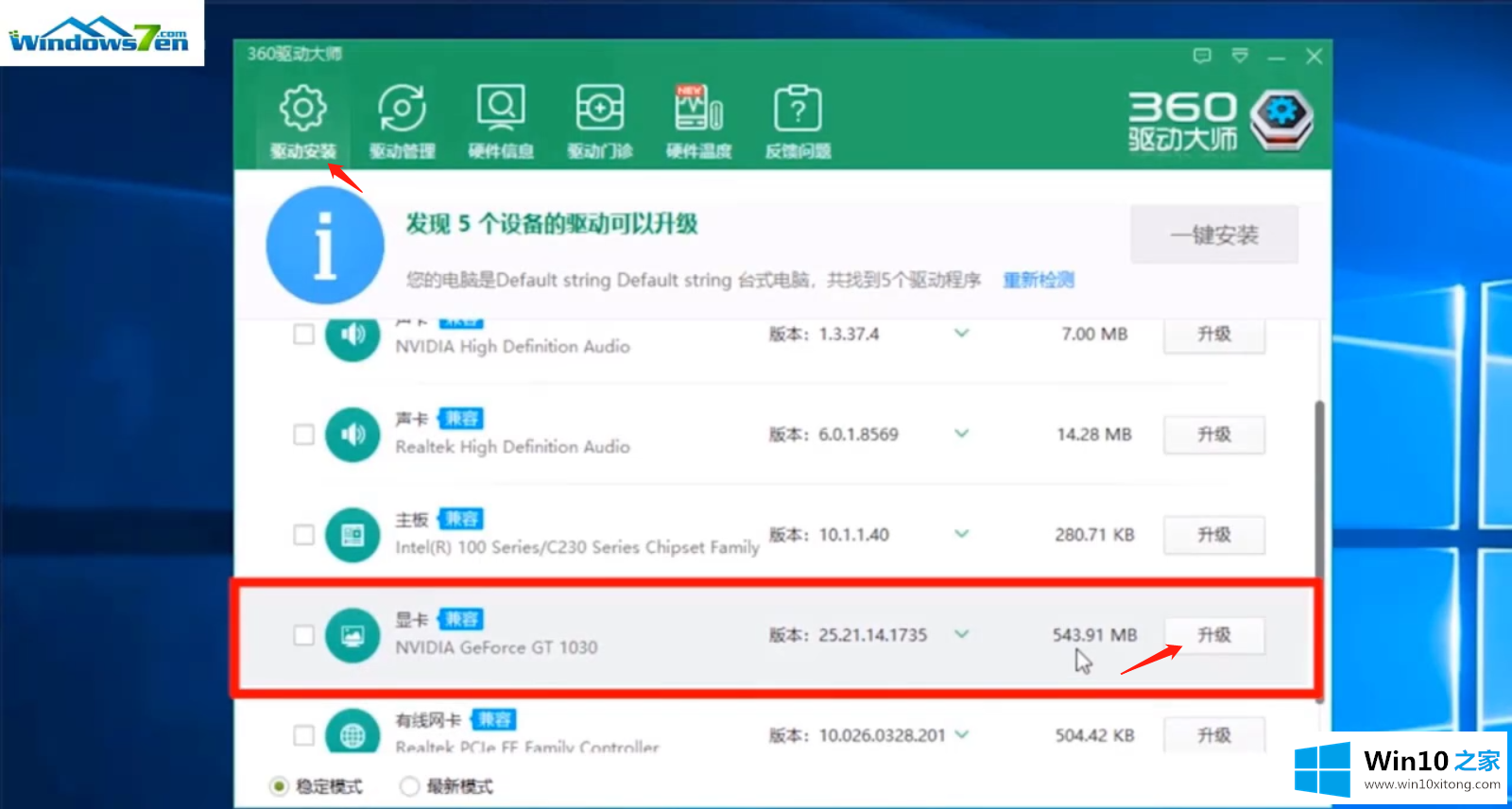Click the text Realtek High Definition Audio
This screenshot has width=1512, height=809.
coord(512,447)
